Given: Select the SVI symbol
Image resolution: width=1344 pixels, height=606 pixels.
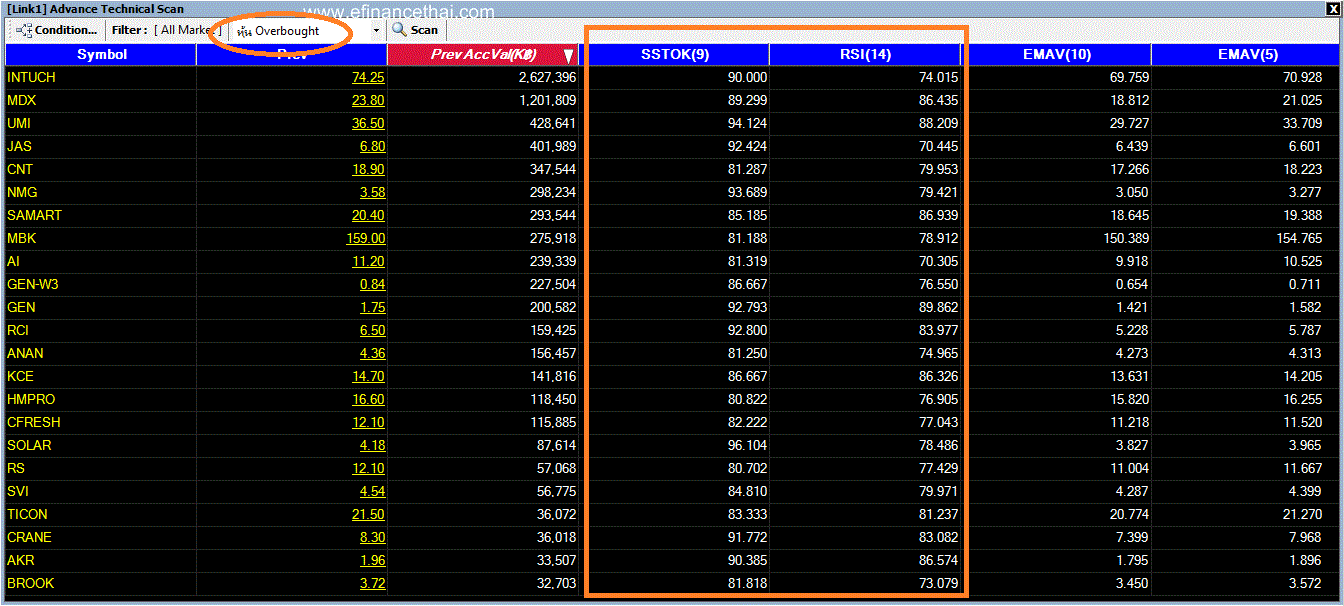Looking at the screenshot, I should pyautogui.click(x=19, y=491).
